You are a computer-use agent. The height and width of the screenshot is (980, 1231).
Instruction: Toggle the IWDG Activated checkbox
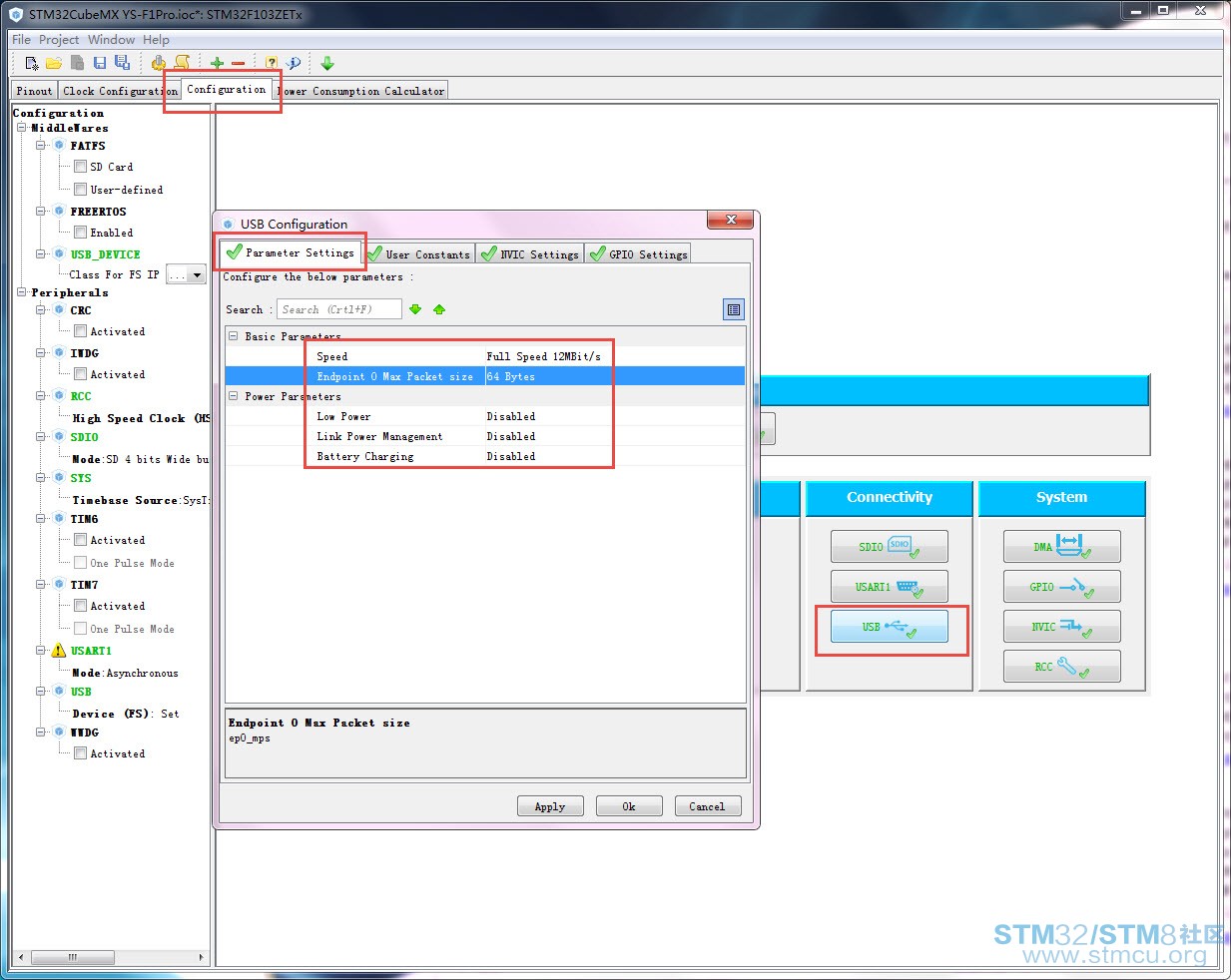(80, 374)
